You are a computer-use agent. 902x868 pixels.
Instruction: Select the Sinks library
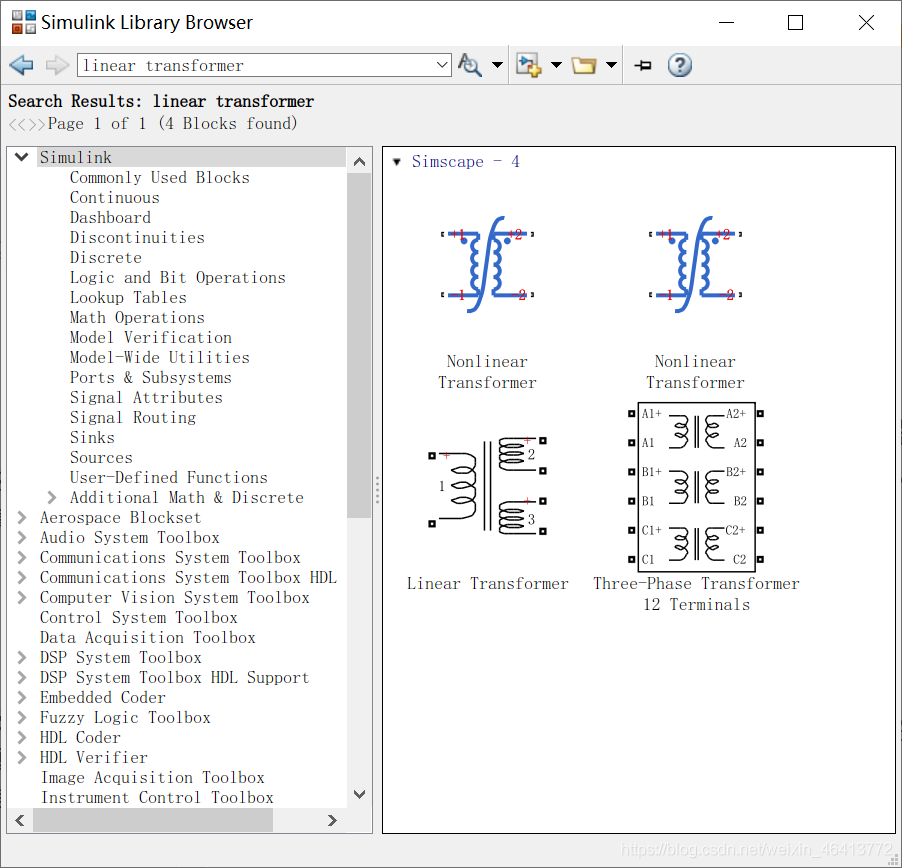pos(92,437)
